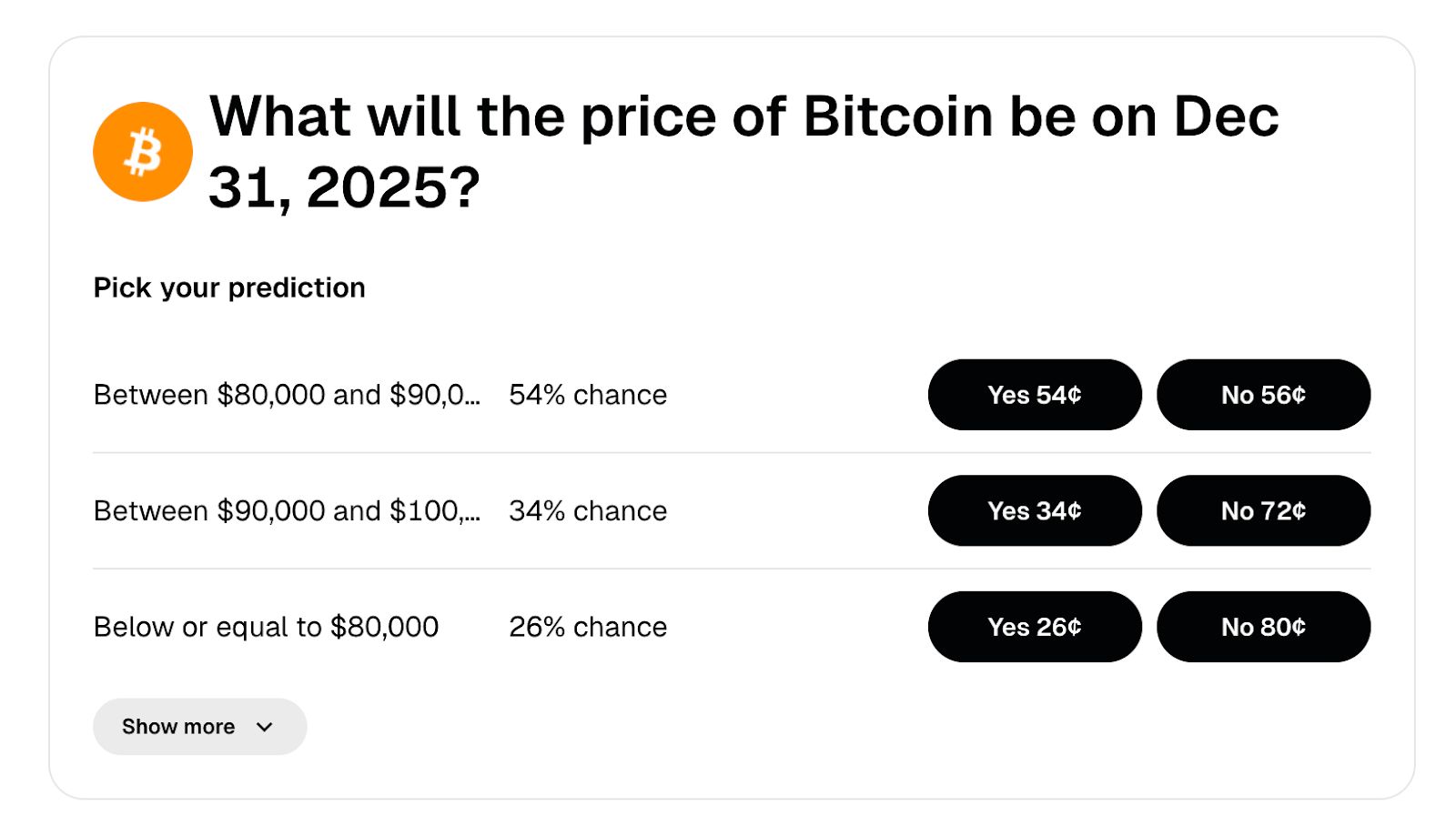Select 'No 72¢' on the $90,000-$100,000 range
Image resolution: width=1456 pixels, height=816 pixels.
pos(1263,510)
